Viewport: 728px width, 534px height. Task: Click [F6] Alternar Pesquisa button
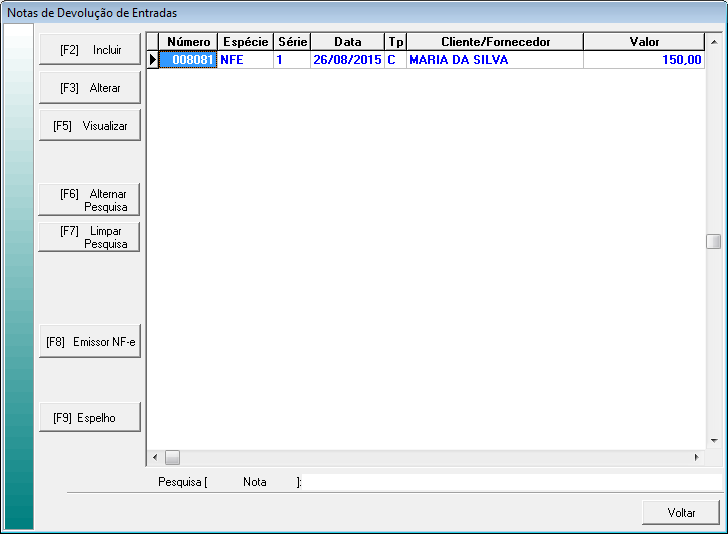(89, 200)
